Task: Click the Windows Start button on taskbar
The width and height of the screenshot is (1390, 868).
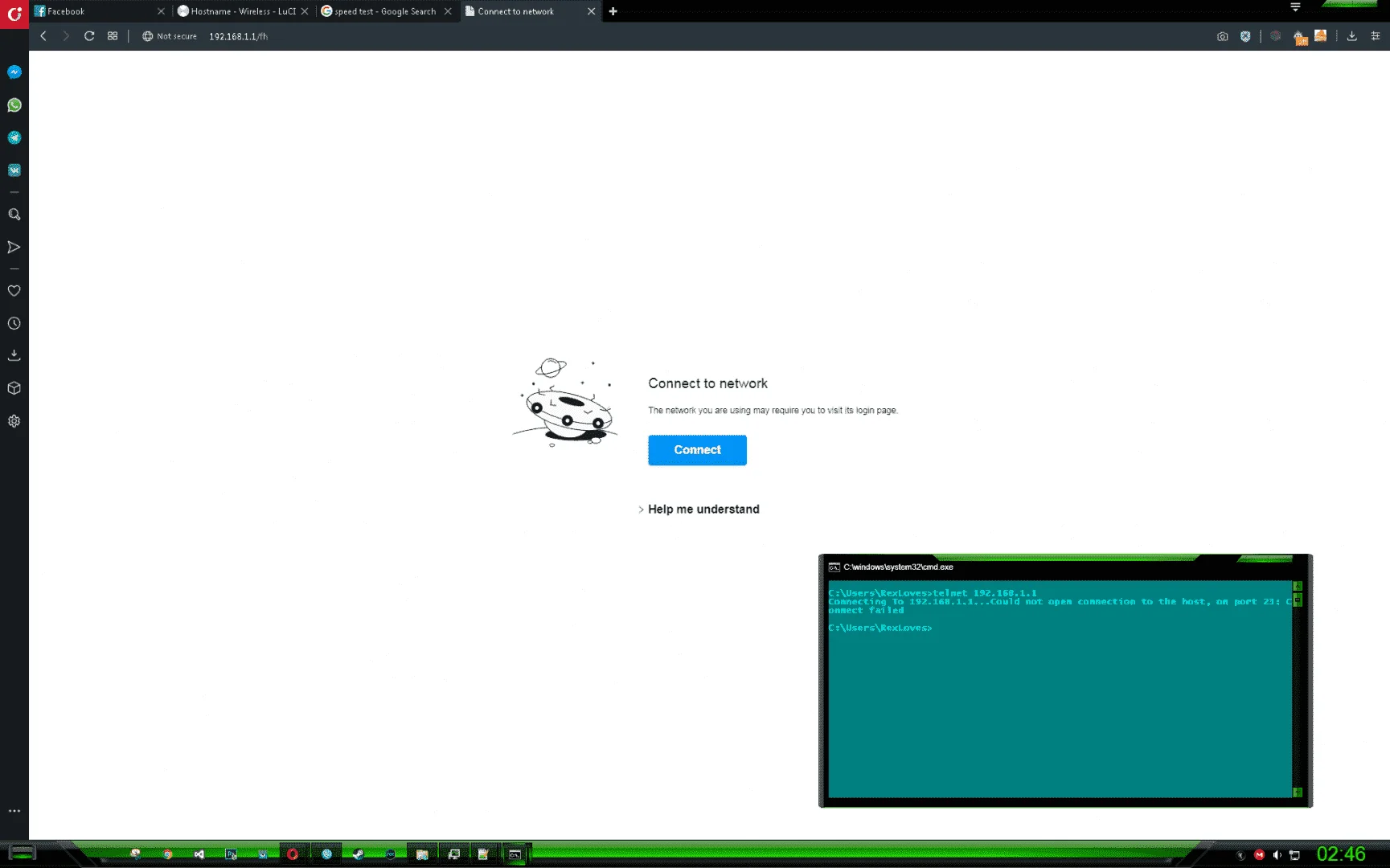Action: [22, 854]
